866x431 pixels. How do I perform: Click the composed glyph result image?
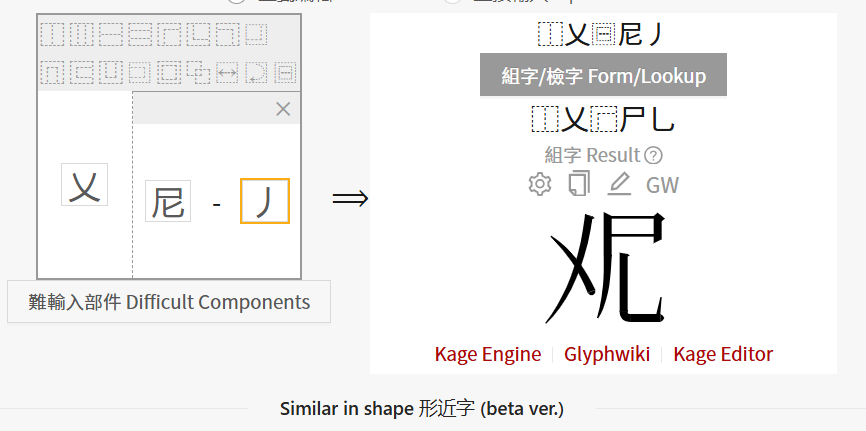click(x=605, y=269)
